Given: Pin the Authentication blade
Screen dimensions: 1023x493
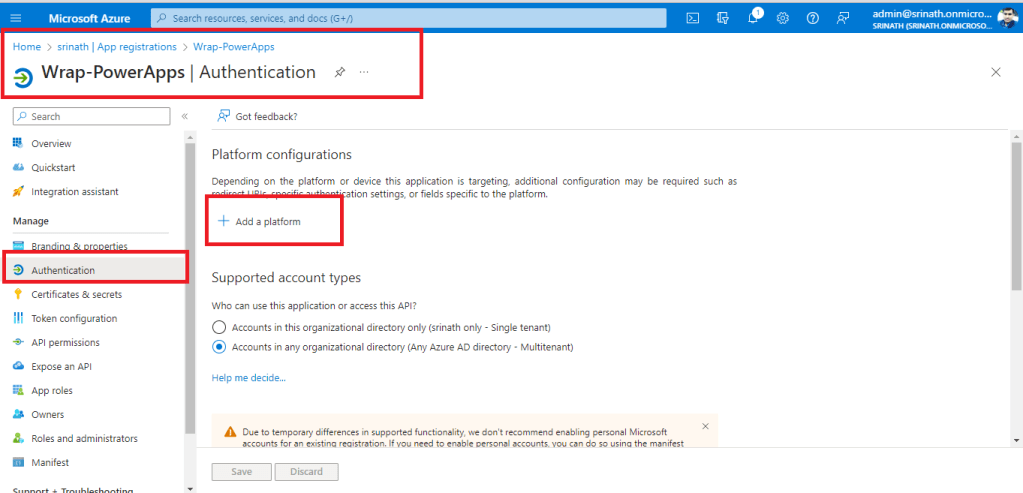Looking at the screenshot, I should 340,72.
